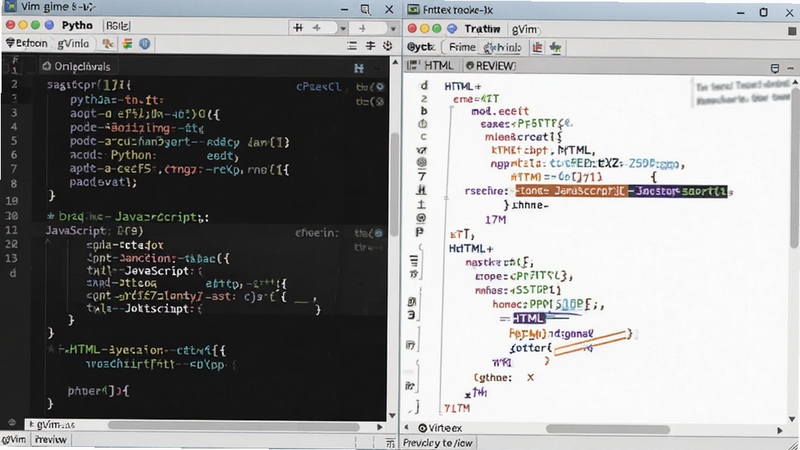The height and width of the screenshot is (450, 800).
Task: Click the Python: word on code line 6
Action: tap(133, 156)
